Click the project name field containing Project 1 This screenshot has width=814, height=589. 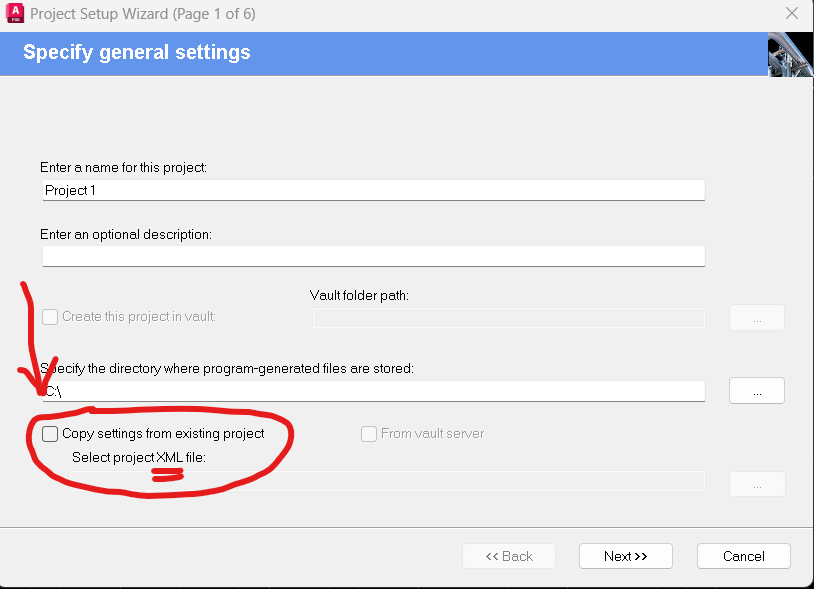pyautogui.click(x=373, y=190)
